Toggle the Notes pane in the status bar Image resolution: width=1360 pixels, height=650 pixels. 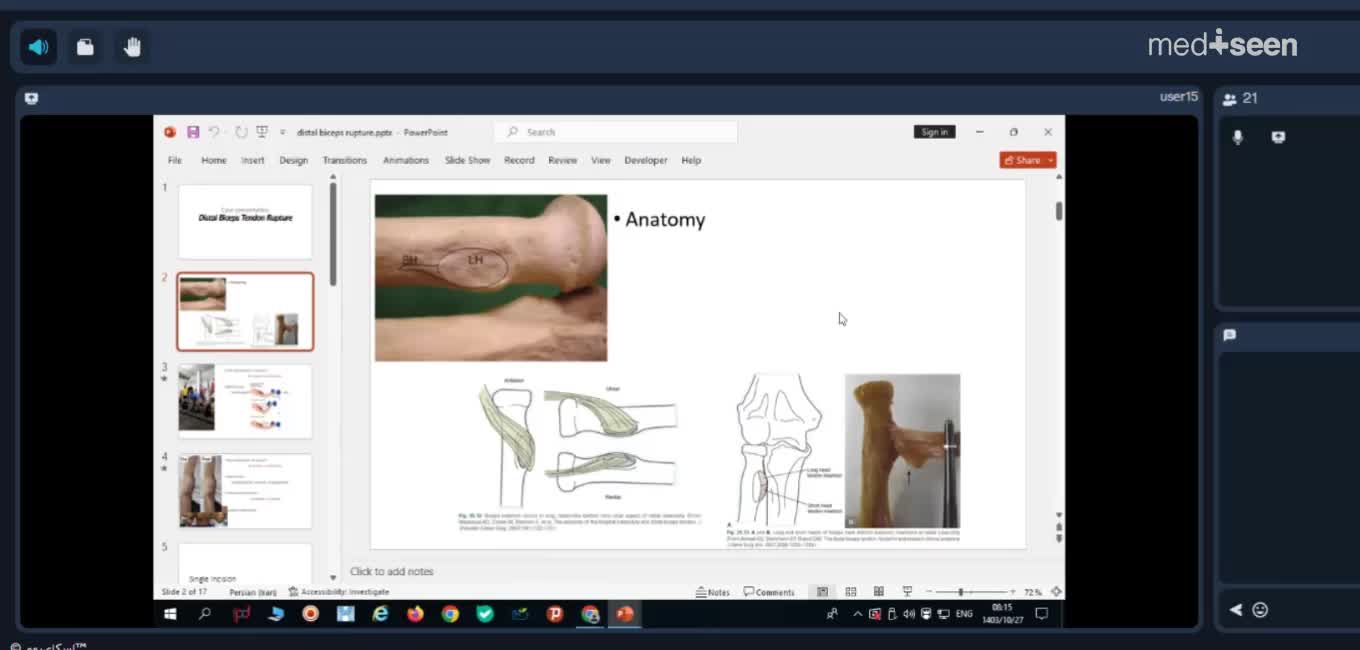tap(713, 592)
